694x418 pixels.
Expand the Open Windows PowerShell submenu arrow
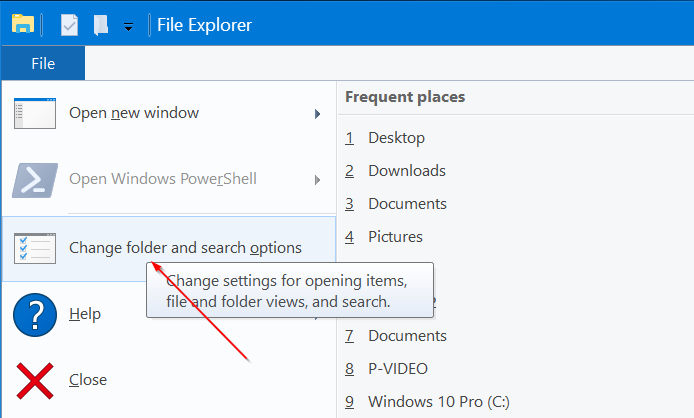click(x=318, y=180)
